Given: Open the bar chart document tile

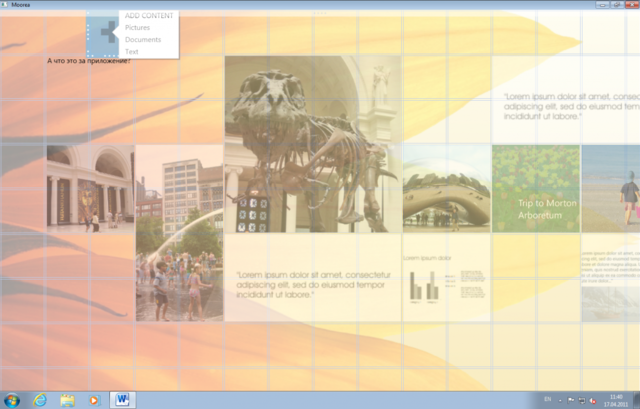Looking at the screenshot, I should [x=446, y=277].
